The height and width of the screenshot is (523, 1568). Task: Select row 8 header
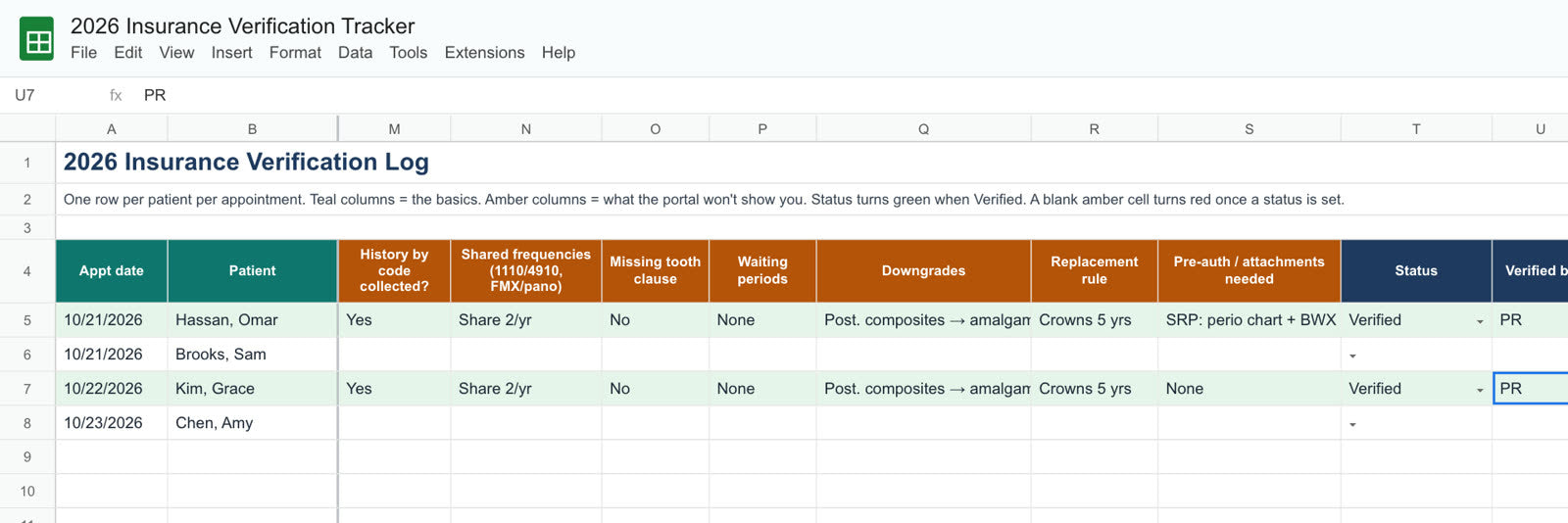pyautogui.click(x=27, y=423)
